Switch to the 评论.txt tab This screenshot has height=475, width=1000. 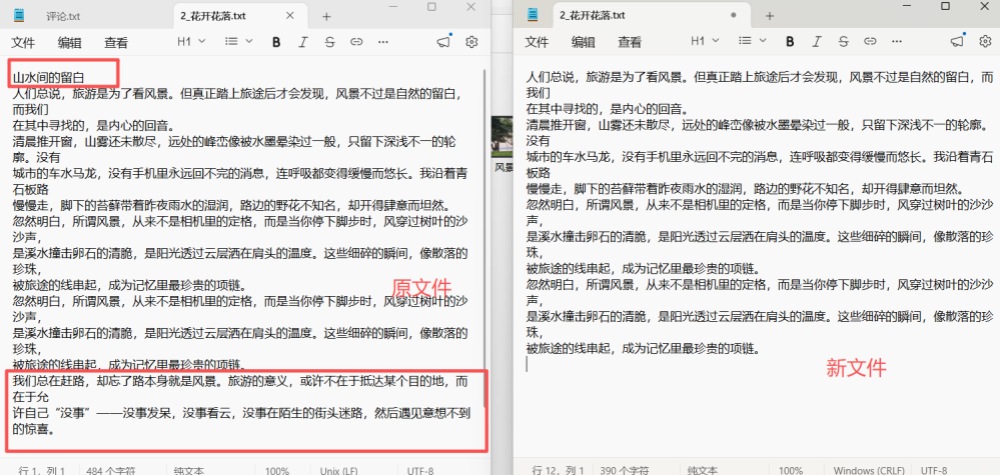pyautogui.click(x=64, y=17)
